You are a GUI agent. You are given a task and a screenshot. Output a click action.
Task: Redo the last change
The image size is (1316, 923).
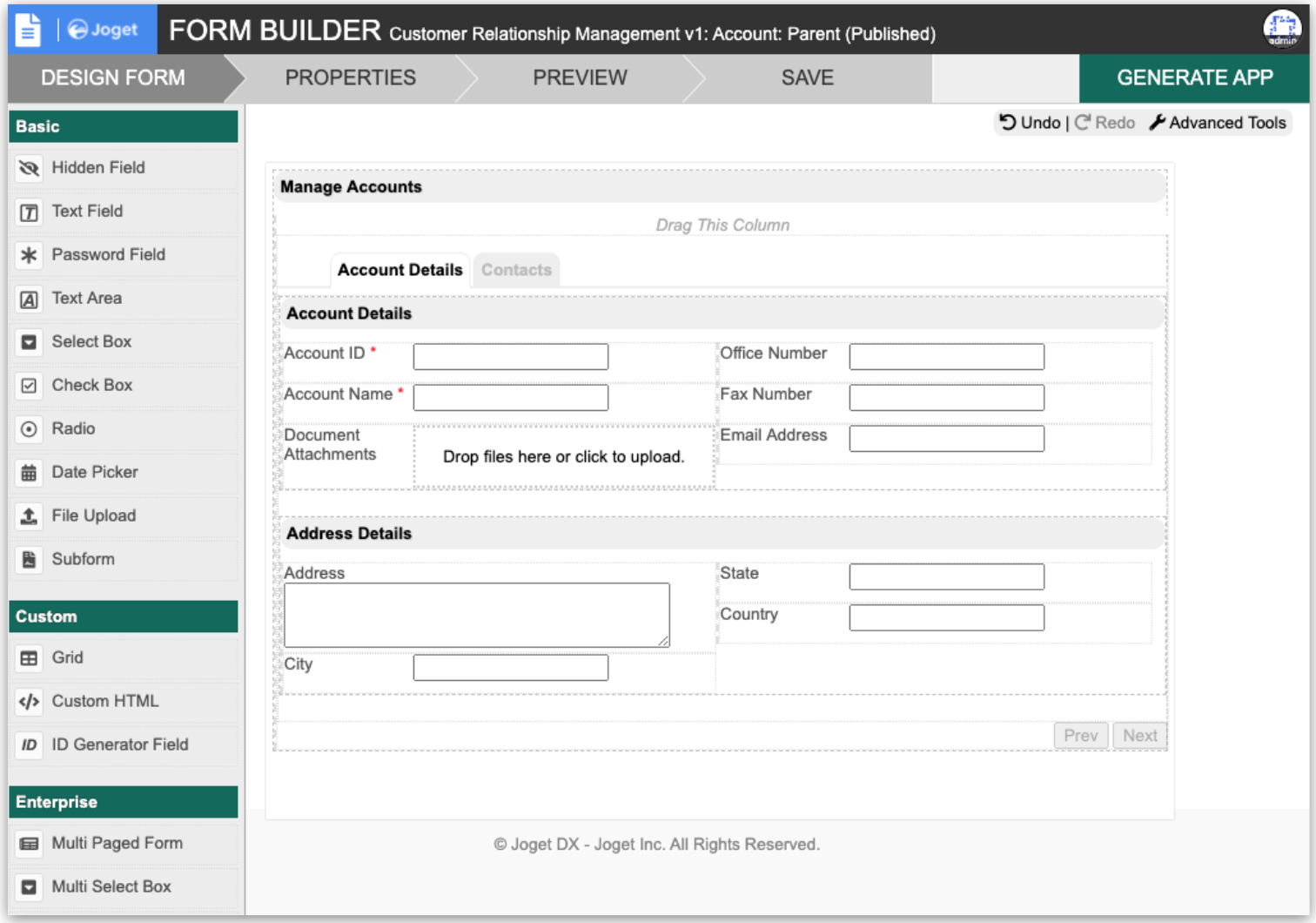(x=1104, y=123)
